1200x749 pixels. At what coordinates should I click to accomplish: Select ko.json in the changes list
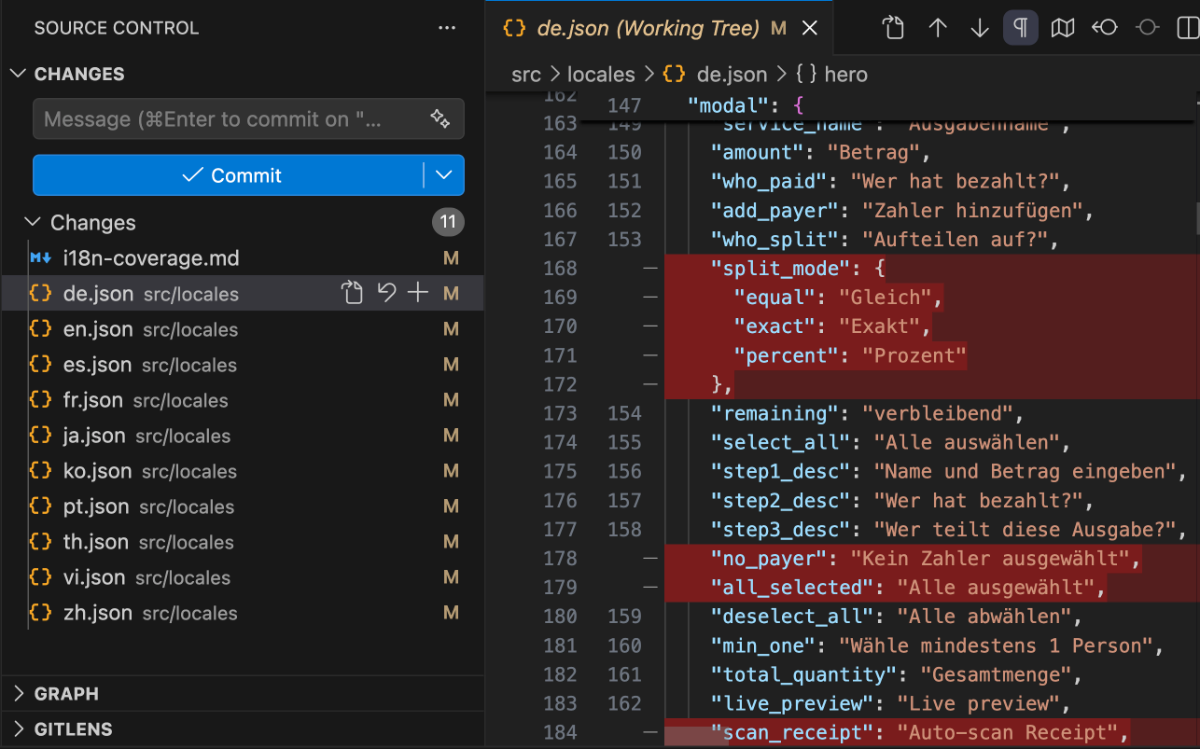pyautogui.click(x=242, y=471)
